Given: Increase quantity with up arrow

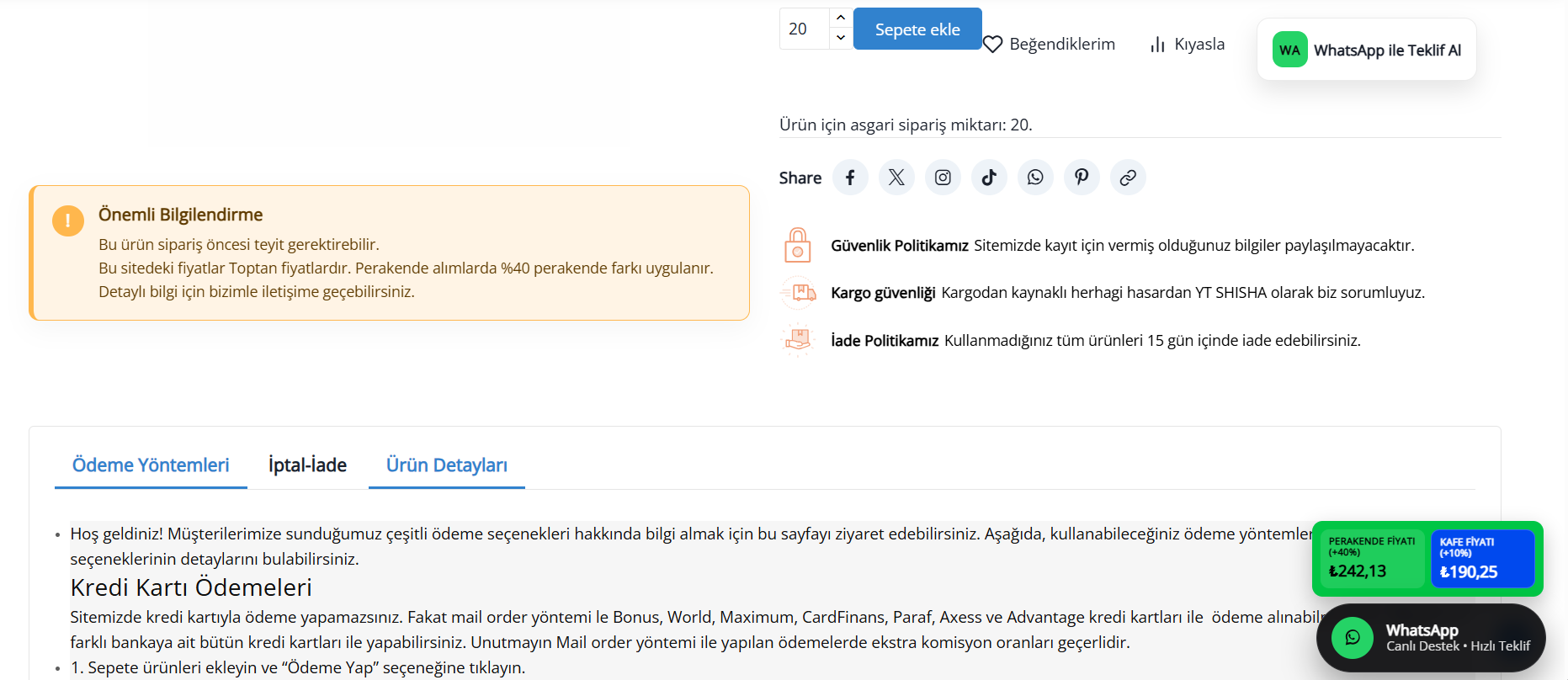Looking at the screenshot, I should (x=841, y=18).
